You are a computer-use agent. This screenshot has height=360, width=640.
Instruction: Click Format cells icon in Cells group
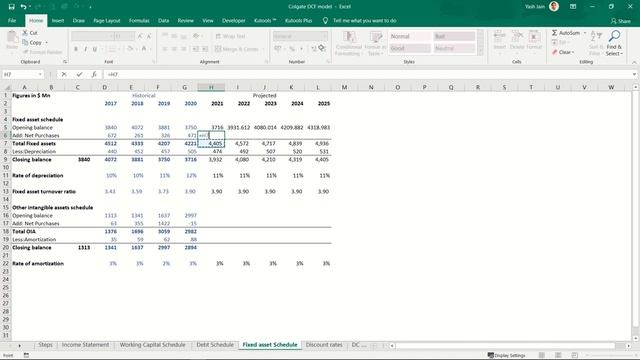534,37
